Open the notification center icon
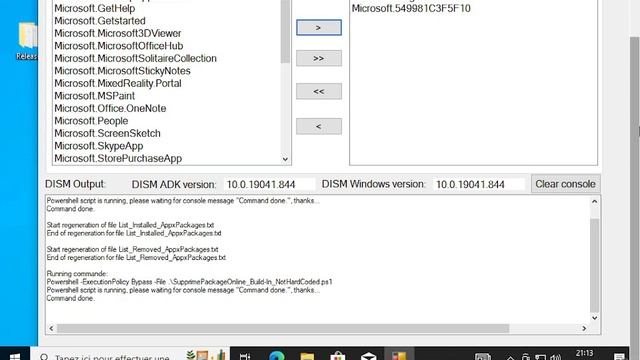Image resolution: width=640 pixels, height=360 pixels. pos(619,357)
